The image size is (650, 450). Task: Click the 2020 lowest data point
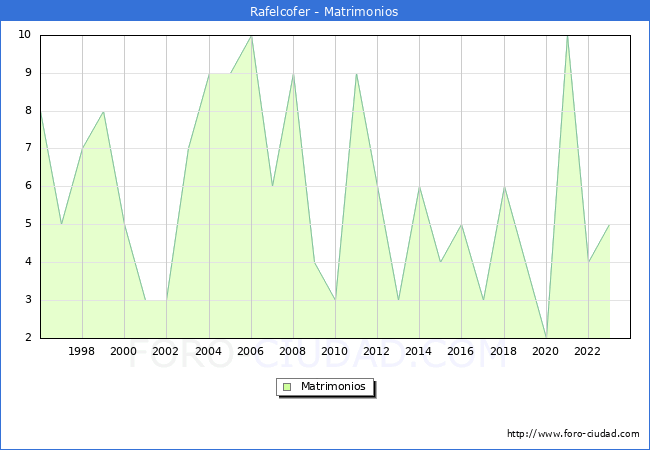546,338
